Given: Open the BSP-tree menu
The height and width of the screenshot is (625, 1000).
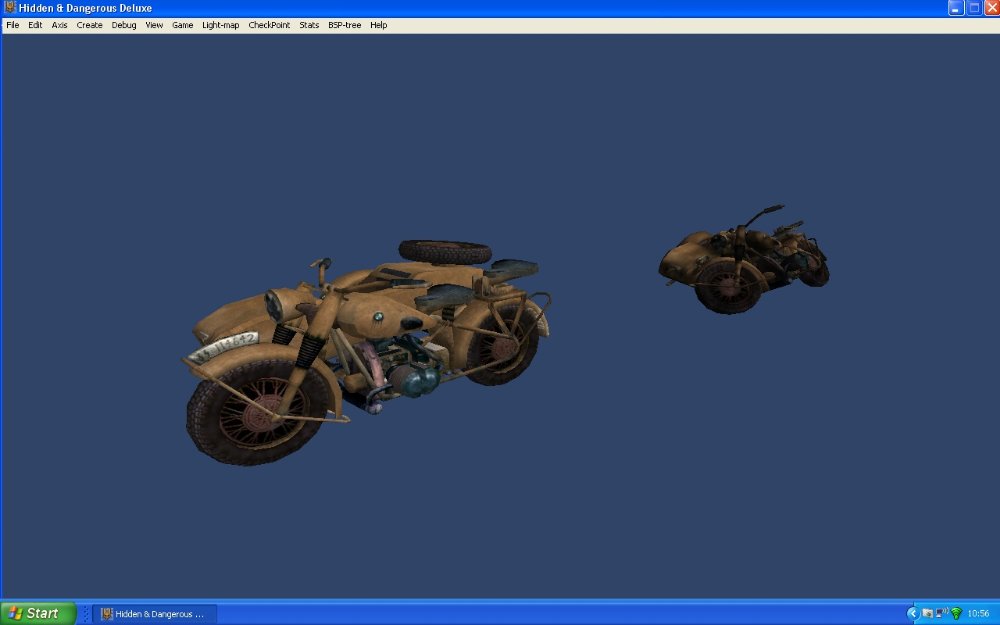Looking at the screenshot, I should coord(345,25).
